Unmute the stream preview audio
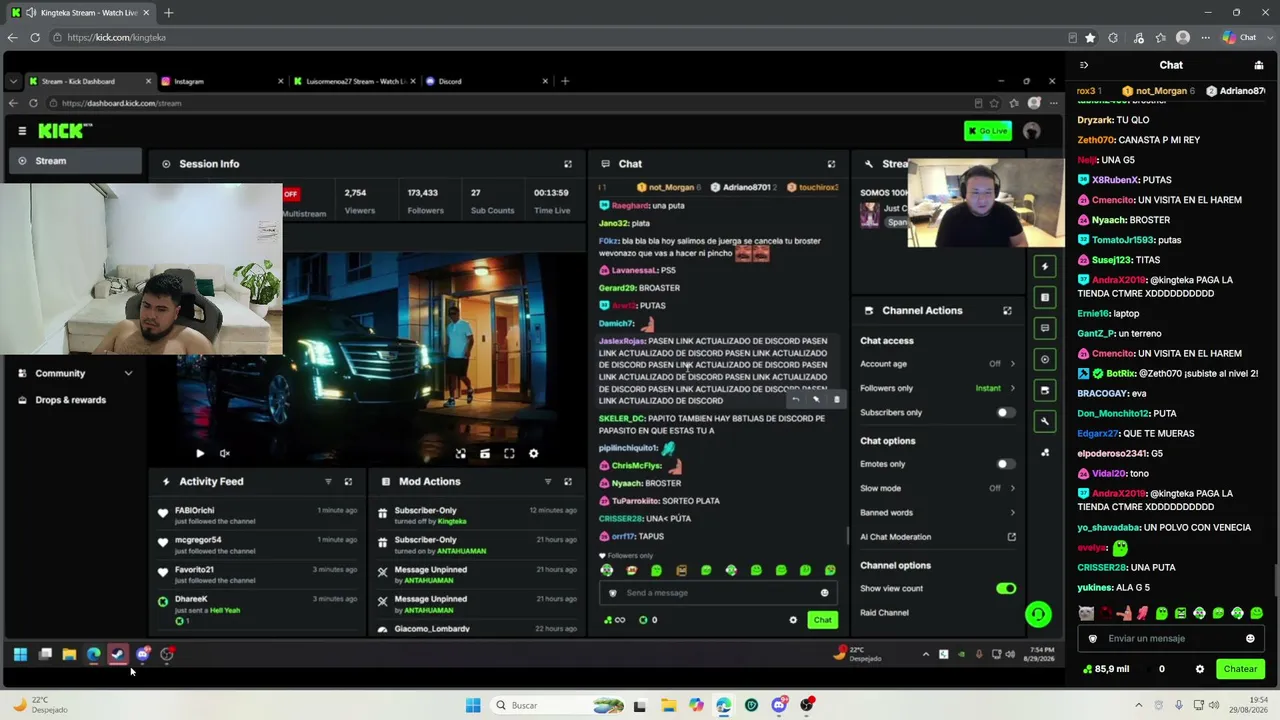The height and width of the screenshot is (720, 1280). coord(225,454)
